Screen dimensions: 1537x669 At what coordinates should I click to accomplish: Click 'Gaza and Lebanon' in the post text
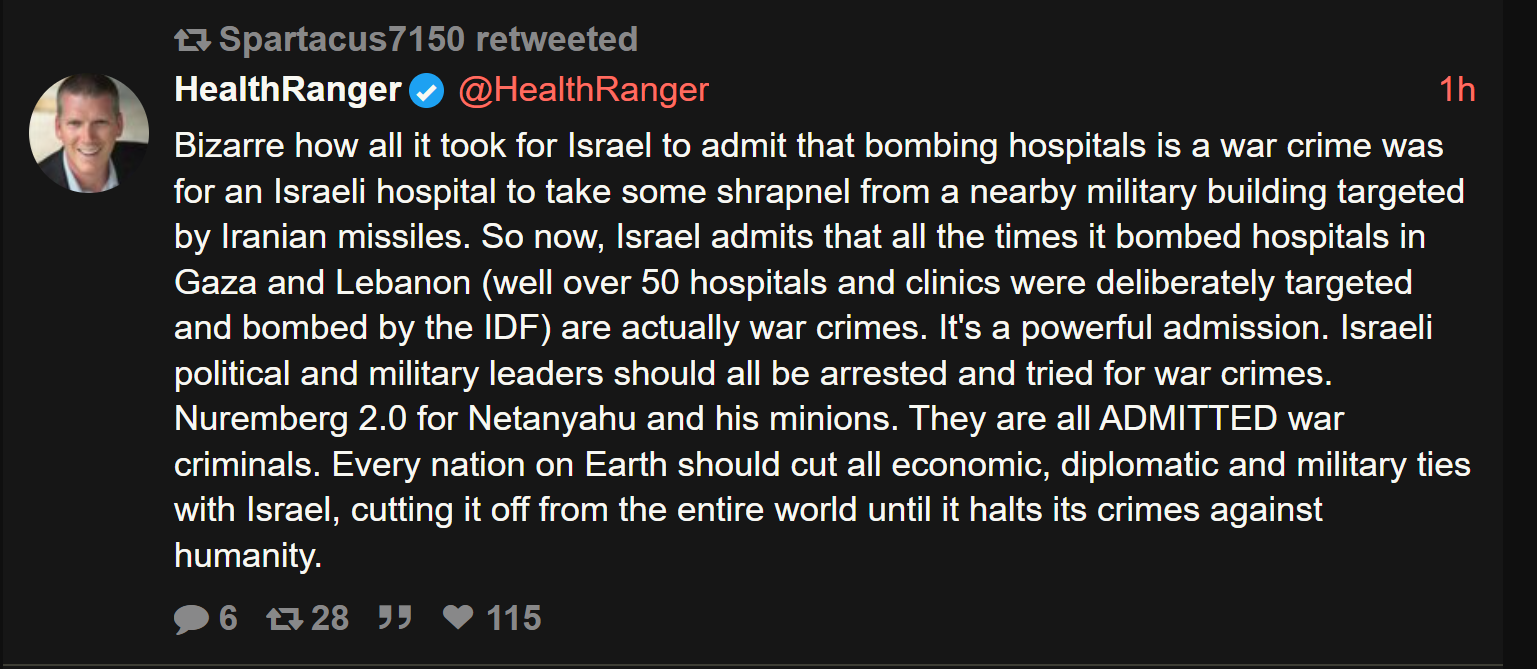point(323,282)
